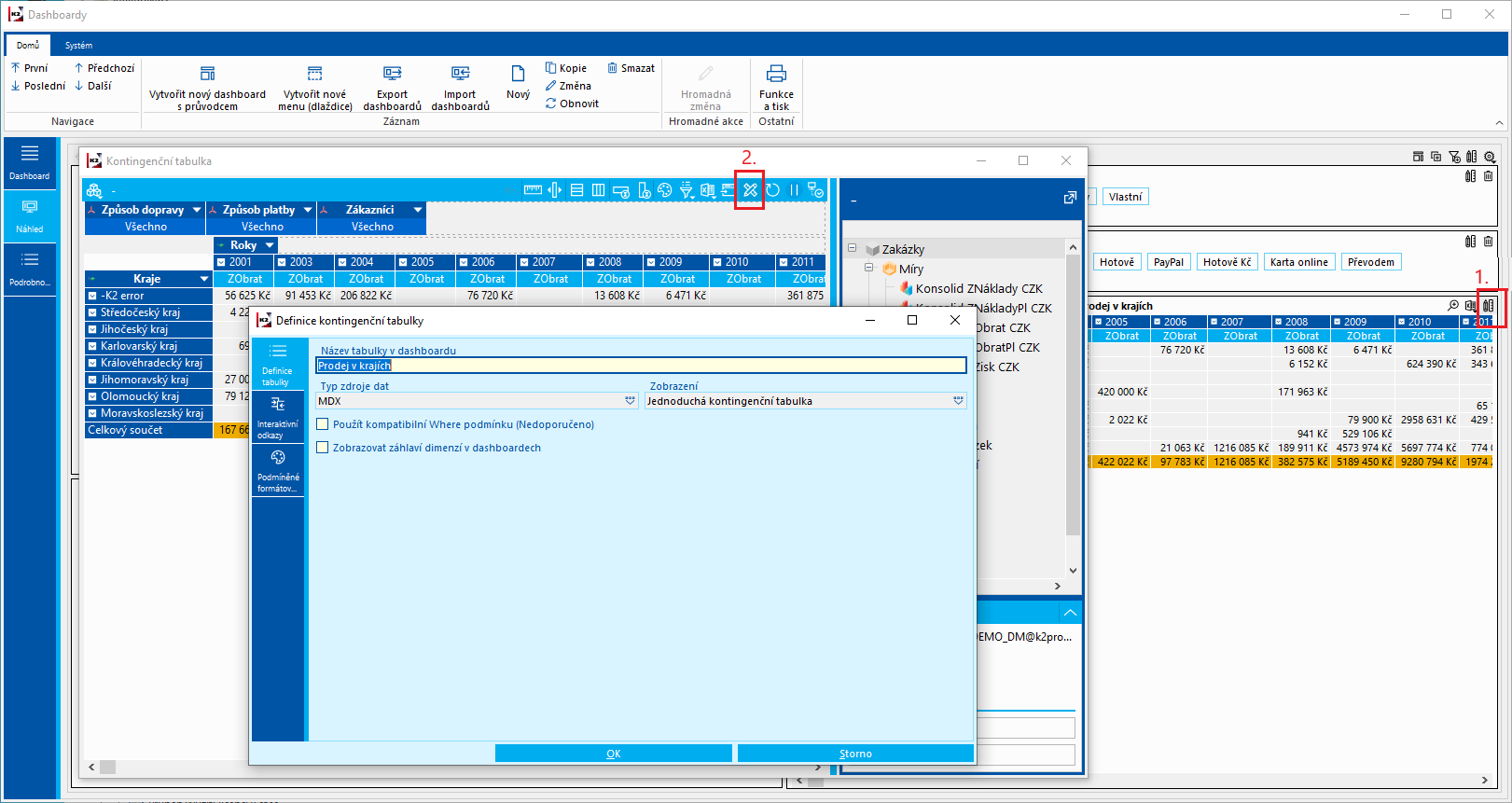Open Interaktivní odkazy section in dialog sidebar
The width and height of the screenshot is (1512, 803).
click(x=277, y=417)
